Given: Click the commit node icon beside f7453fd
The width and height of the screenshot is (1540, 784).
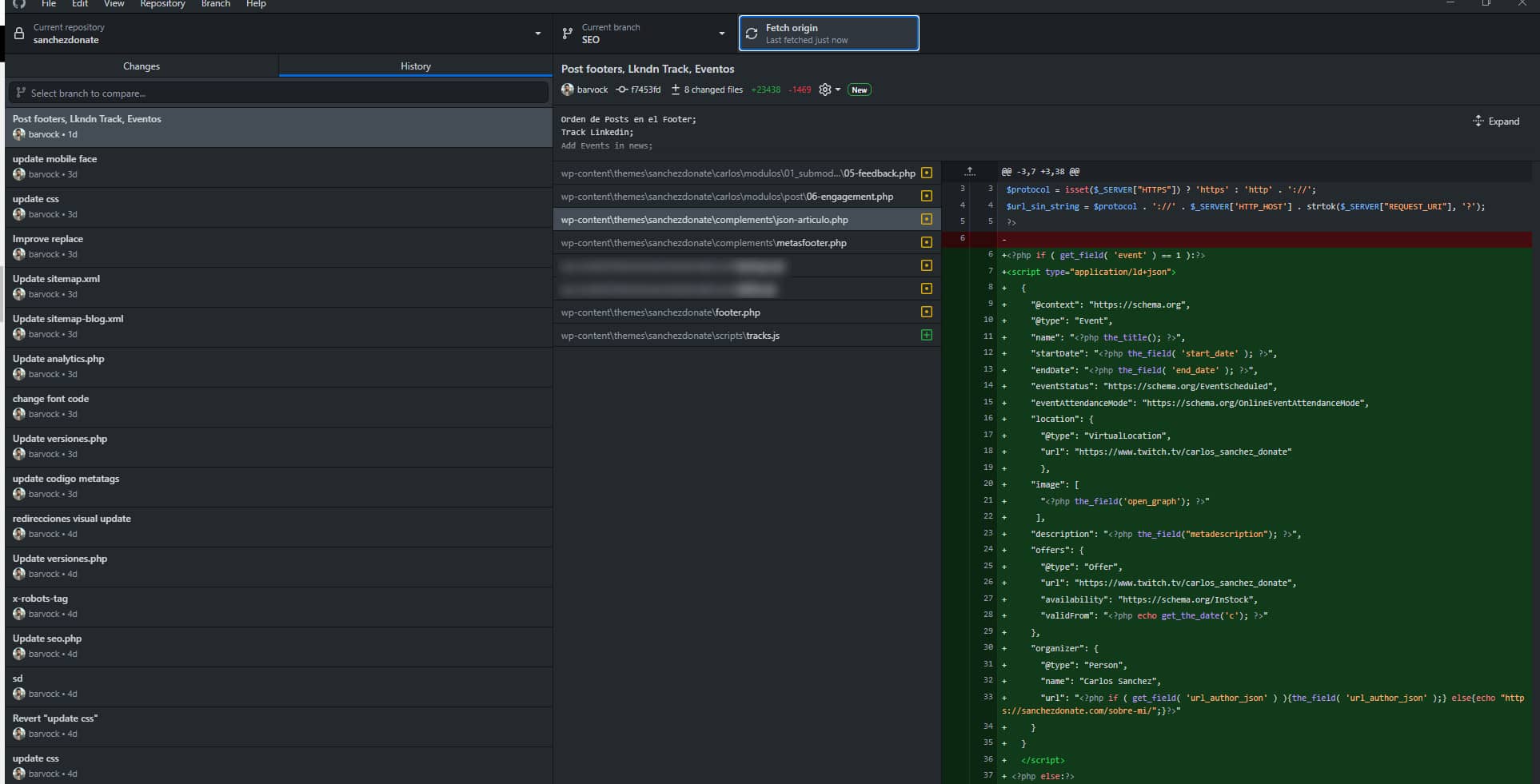Looking at the screenshot, I should (x=621, y=90).
